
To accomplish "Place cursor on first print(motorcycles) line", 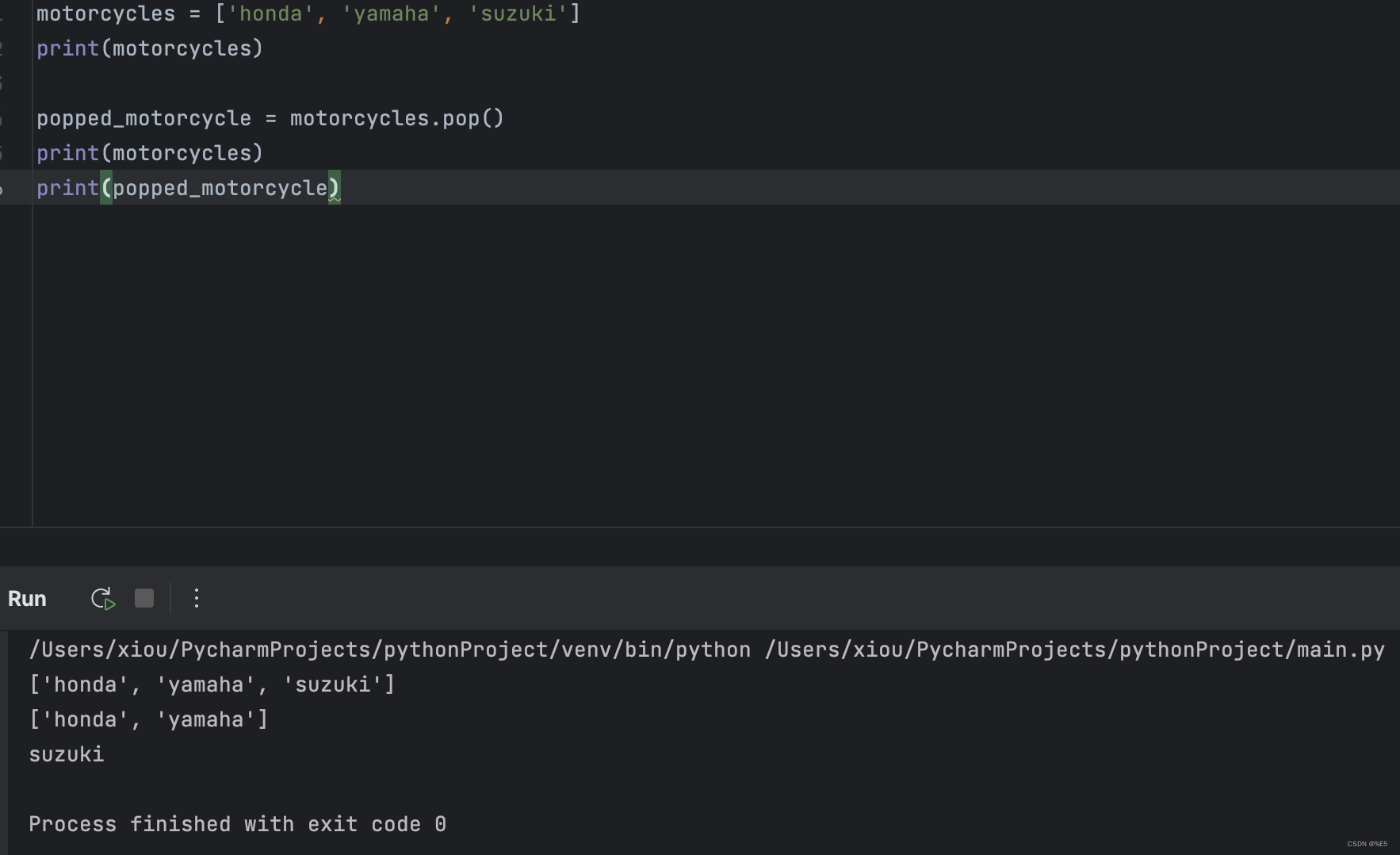I will click(150, 48).
